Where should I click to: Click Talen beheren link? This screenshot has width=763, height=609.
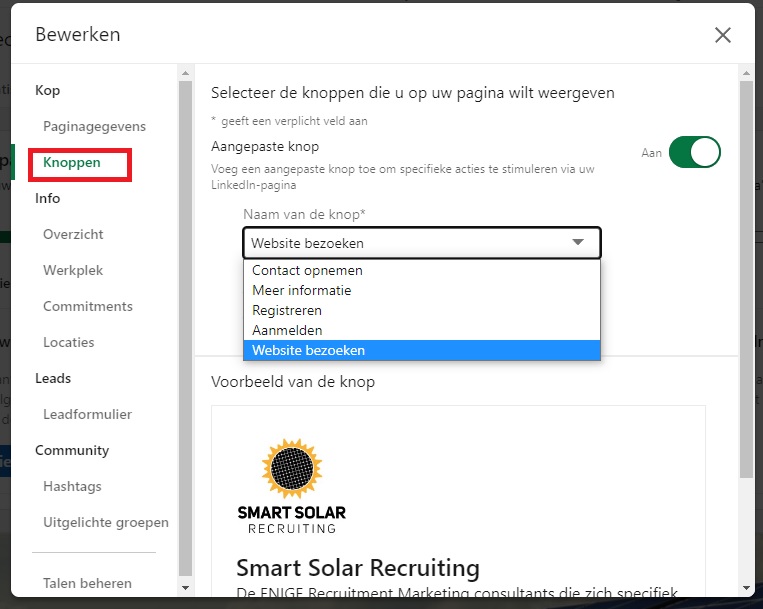[x=87, y=583]
